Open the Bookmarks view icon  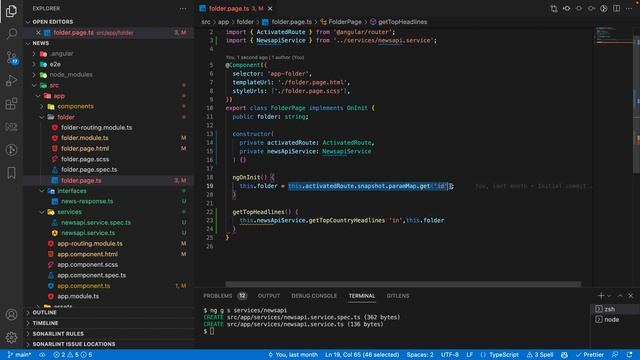11,173
